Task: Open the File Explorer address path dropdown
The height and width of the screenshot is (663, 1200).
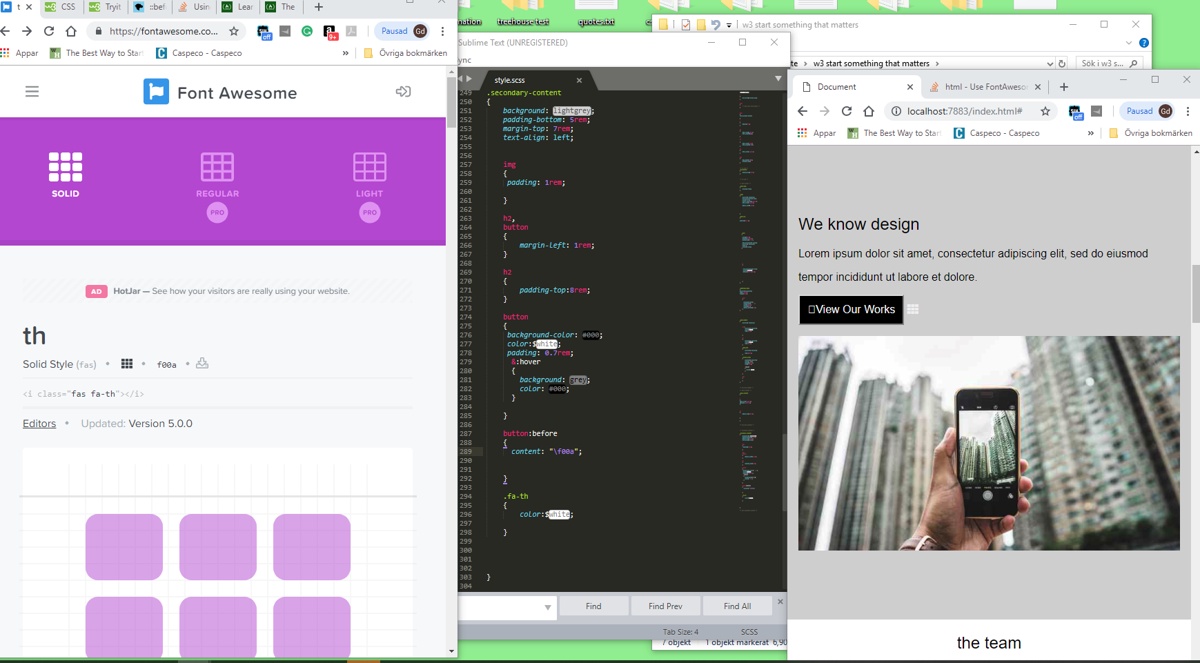Action: 1048,63
